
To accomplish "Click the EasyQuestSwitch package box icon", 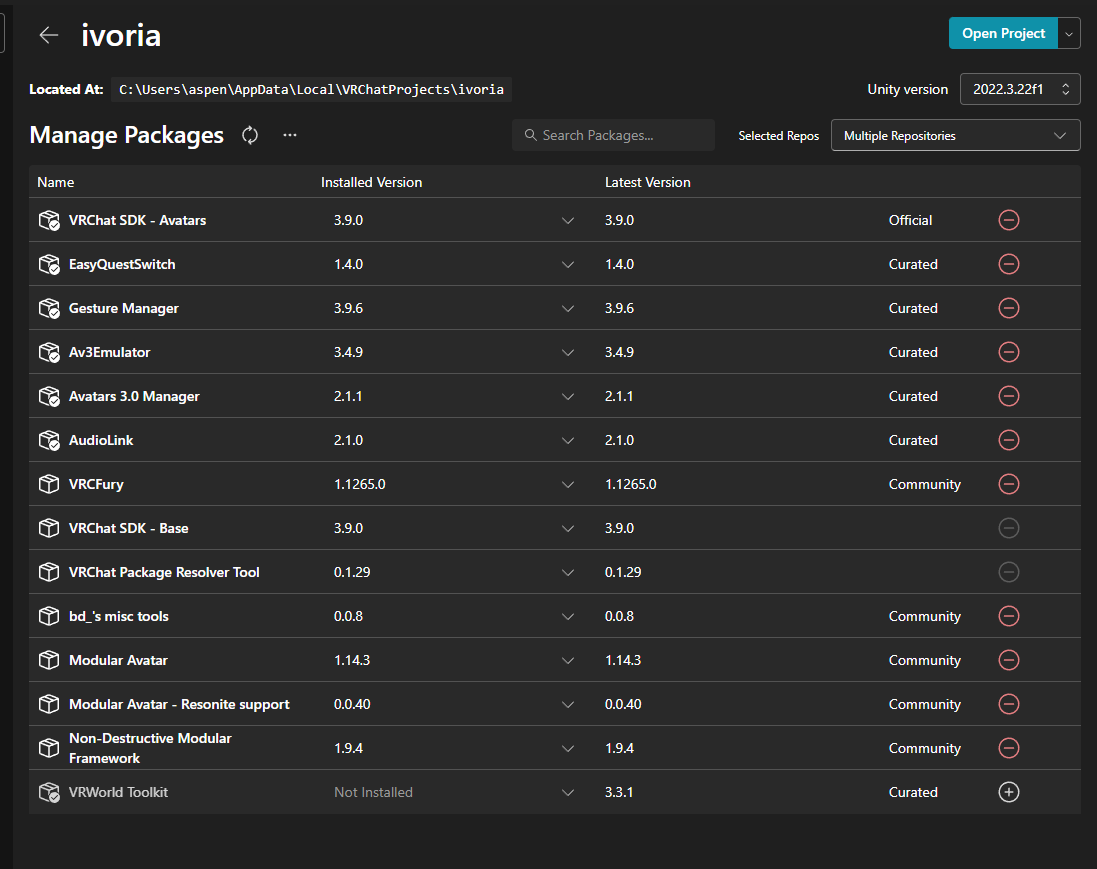I will point(49,264).
